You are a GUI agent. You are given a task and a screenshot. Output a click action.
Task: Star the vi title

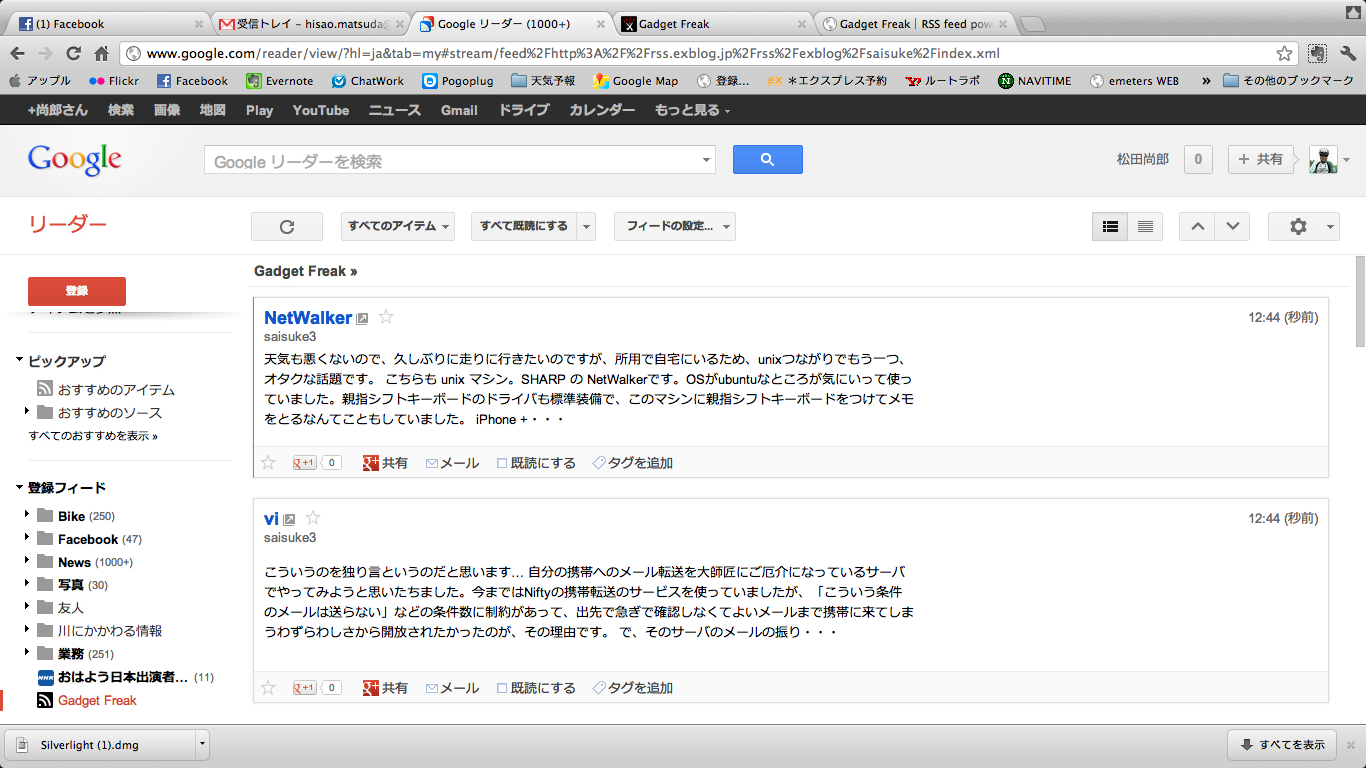(x=313, y=518)
